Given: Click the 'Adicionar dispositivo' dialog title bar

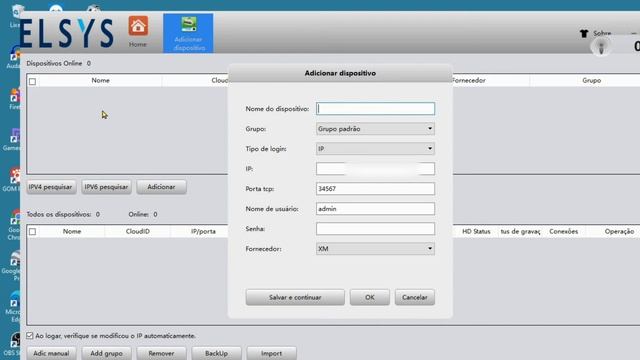Looking at the screenshot, I should (340, 73).
